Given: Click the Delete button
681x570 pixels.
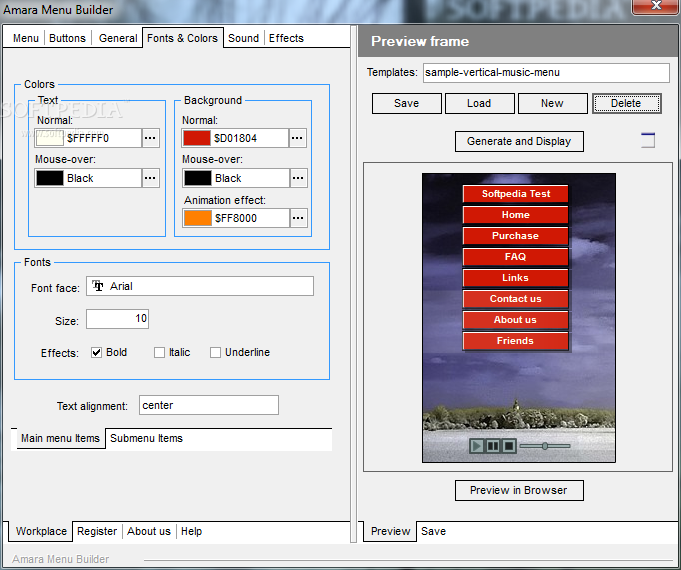Looking at the screenshot, I should (x=627, y=103).
